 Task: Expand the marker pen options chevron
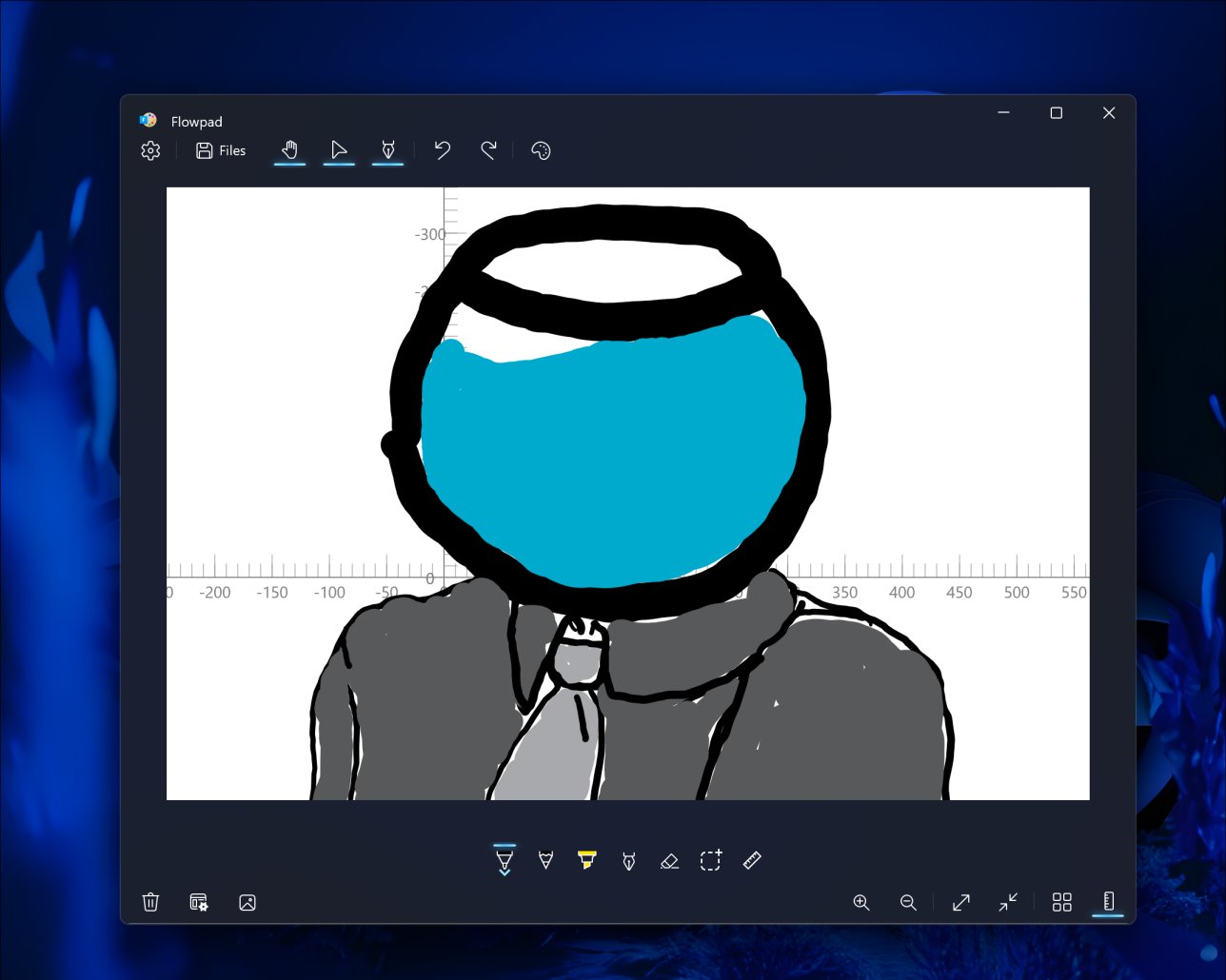(x=504, y=871)
